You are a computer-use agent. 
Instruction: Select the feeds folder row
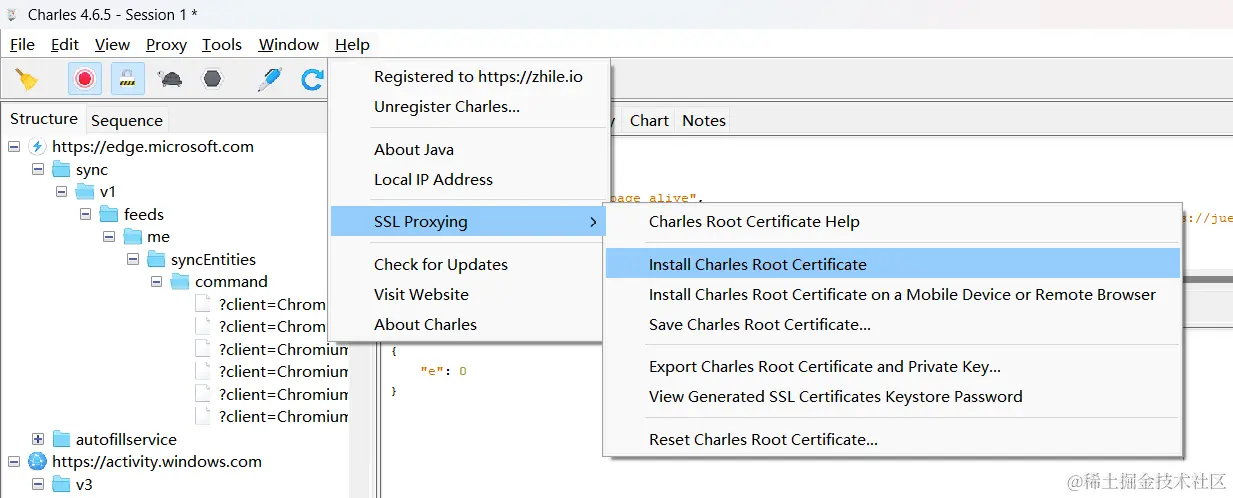click(x=144, y=214)
